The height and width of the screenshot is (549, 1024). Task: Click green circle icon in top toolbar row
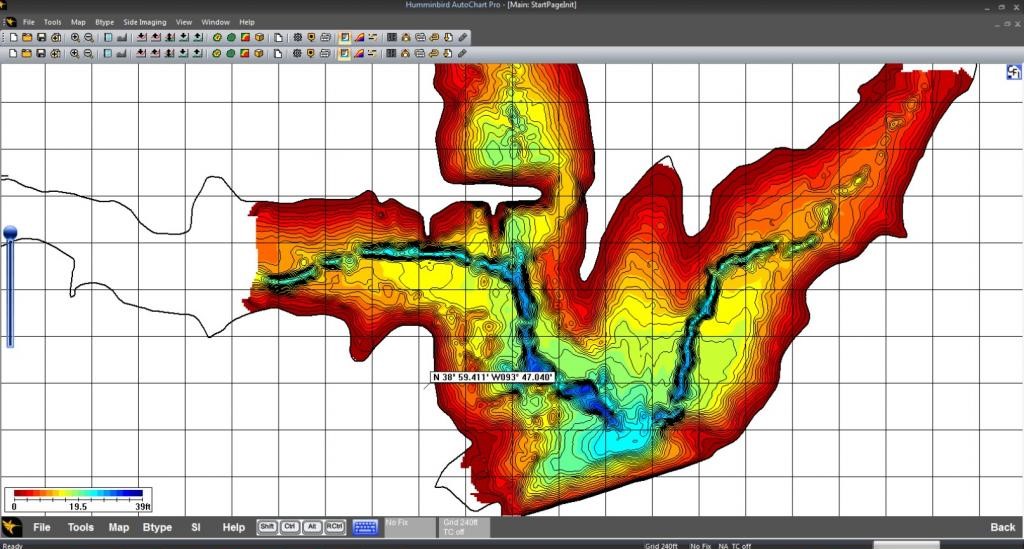point(231,37)
